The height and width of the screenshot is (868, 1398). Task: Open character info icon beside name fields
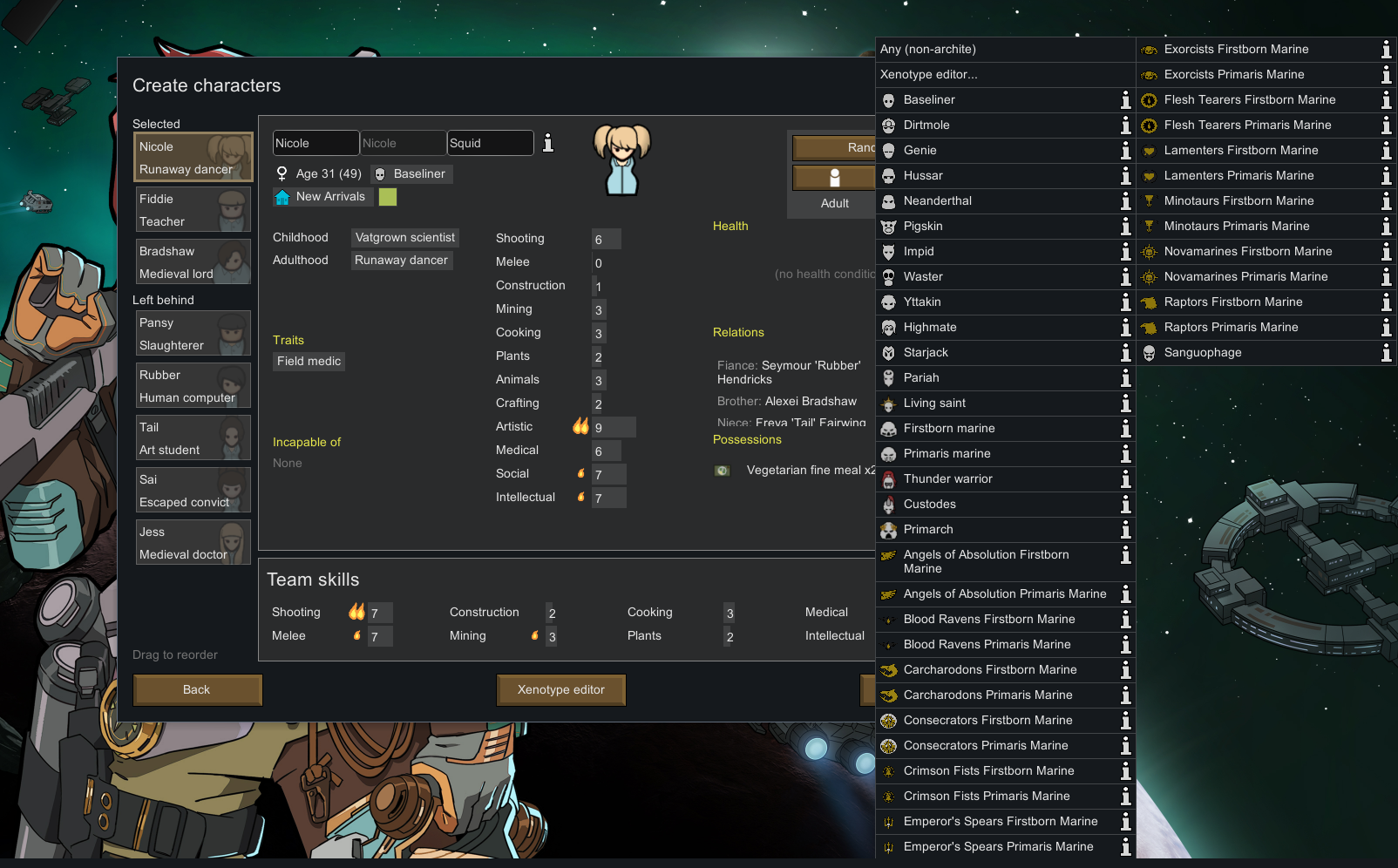tap(548, 143)
